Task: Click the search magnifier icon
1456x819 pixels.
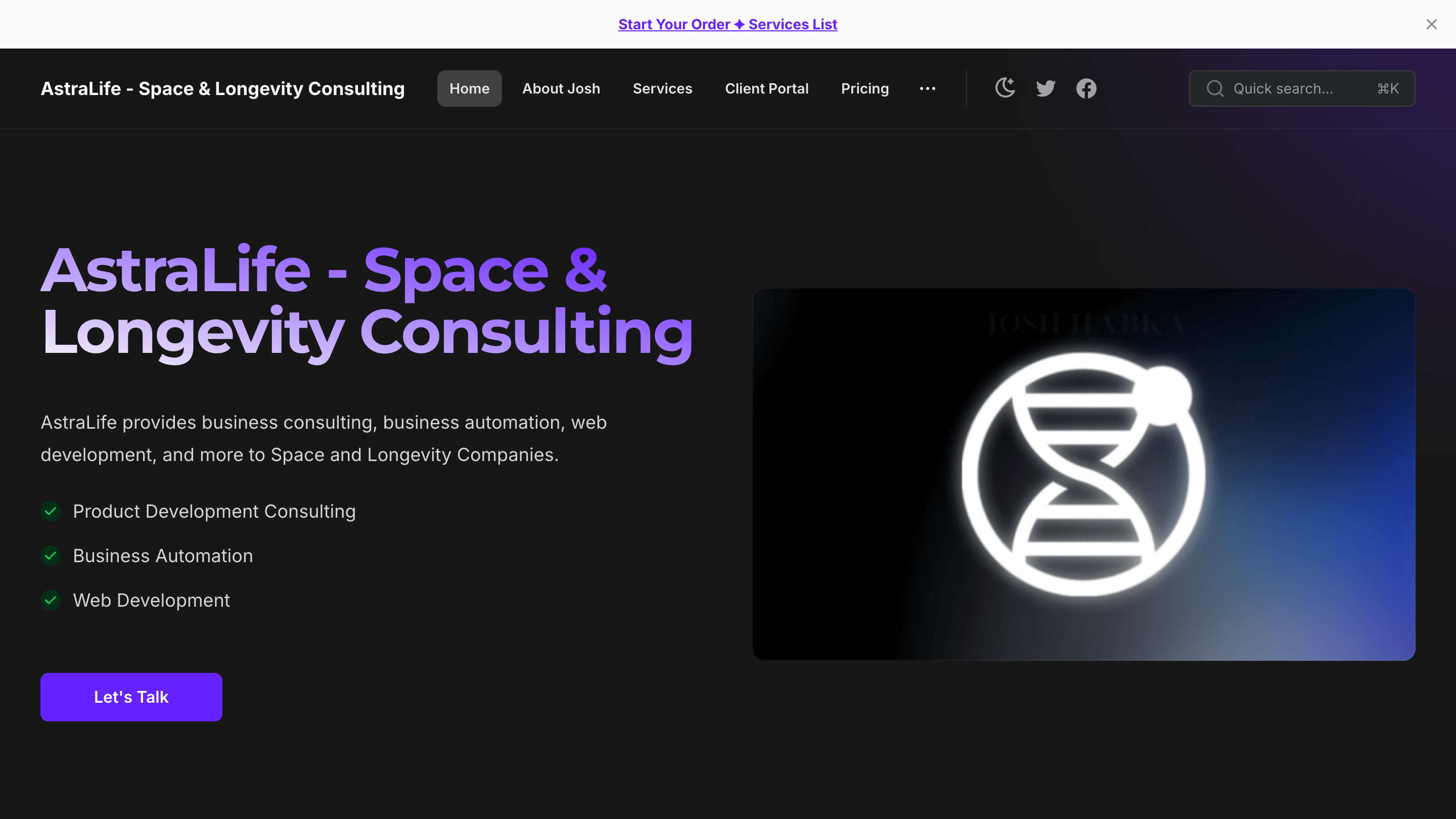Action: (1215, 88)
